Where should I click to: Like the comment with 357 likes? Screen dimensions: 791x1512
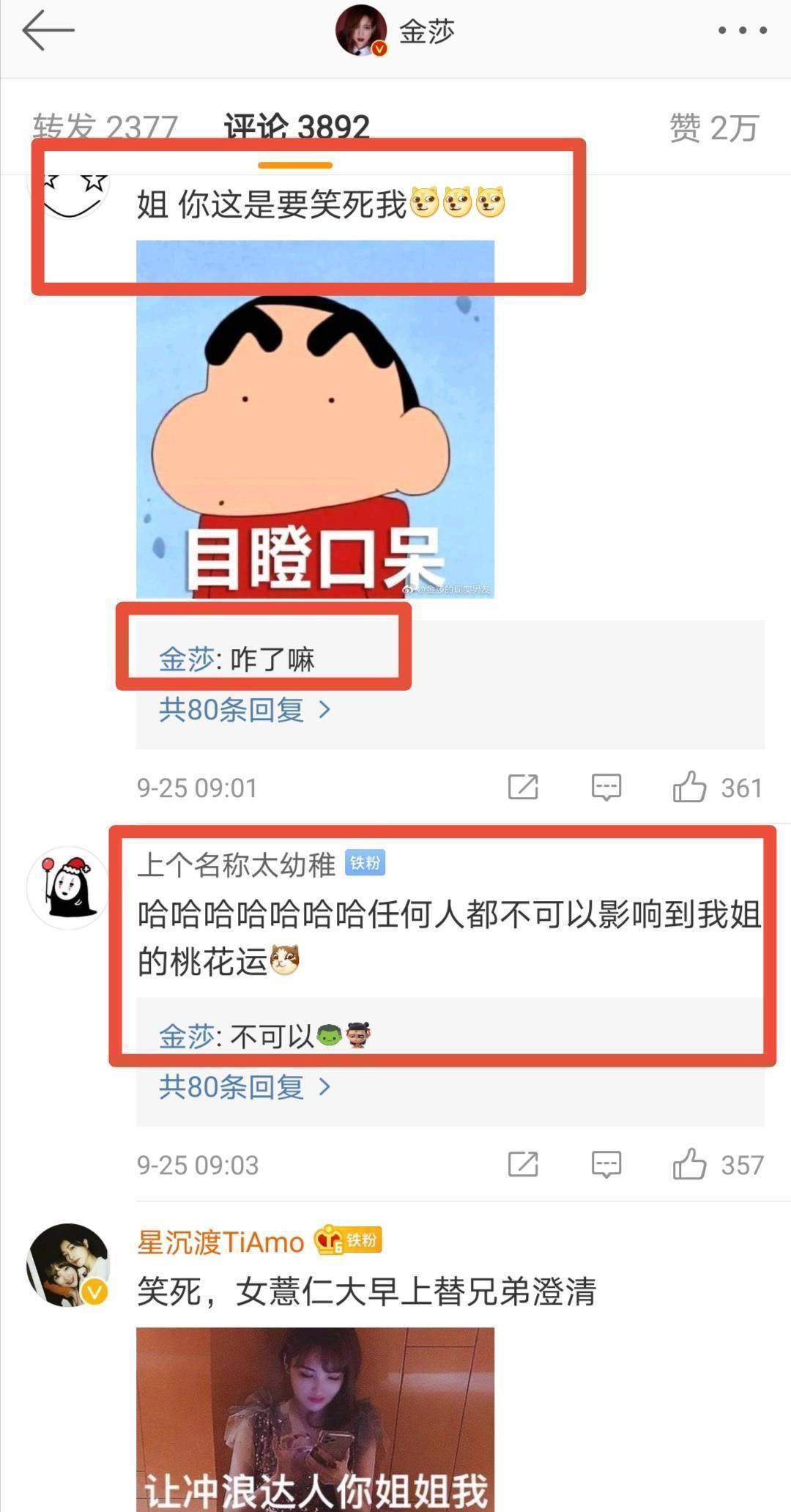[x=689, y=1165]
